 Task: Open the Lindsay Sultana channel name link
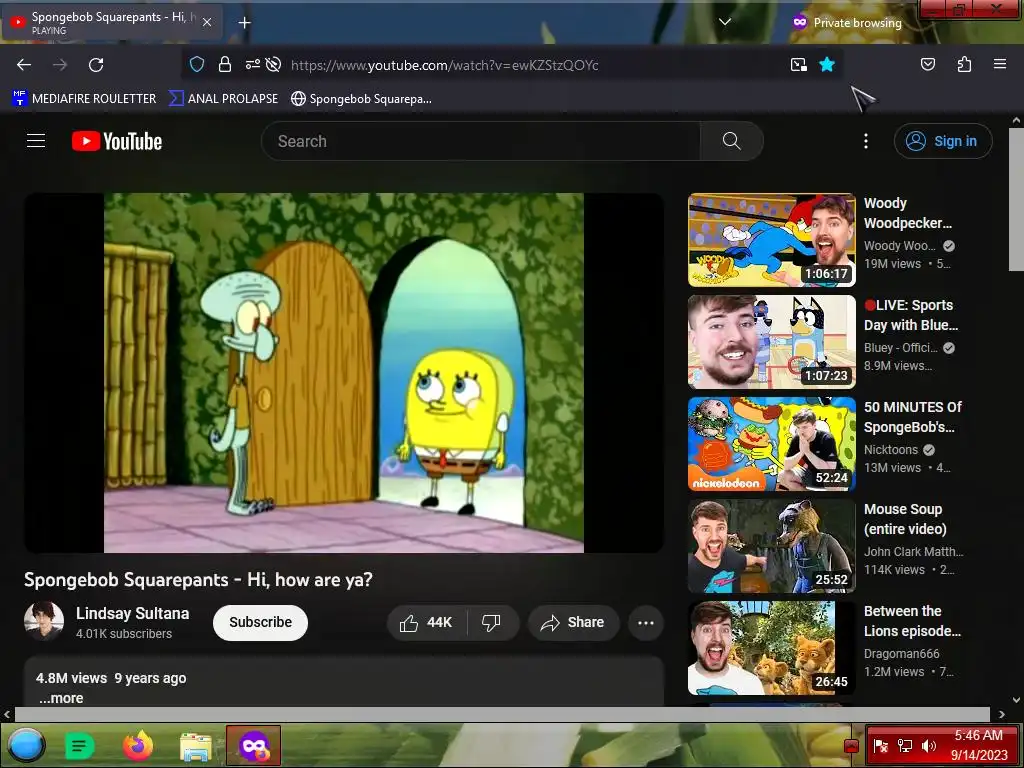pos(133,613)
